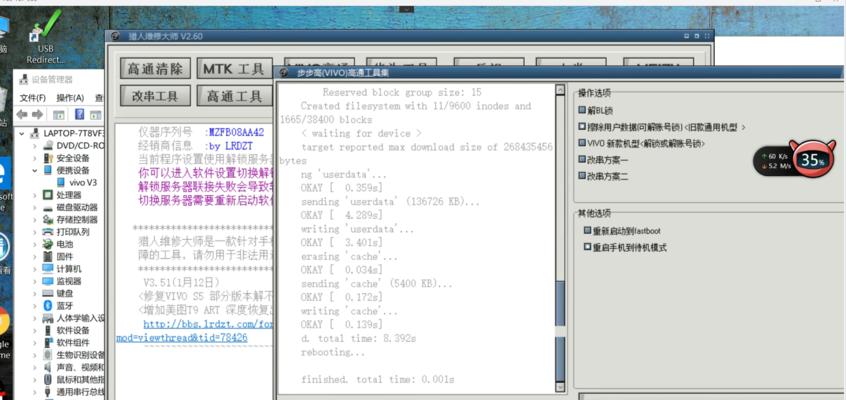Viewport: 846px width, 400px height.
Task: Select the vivo V3 device icon
Action: pyautogui.click(x=60, y=182)
